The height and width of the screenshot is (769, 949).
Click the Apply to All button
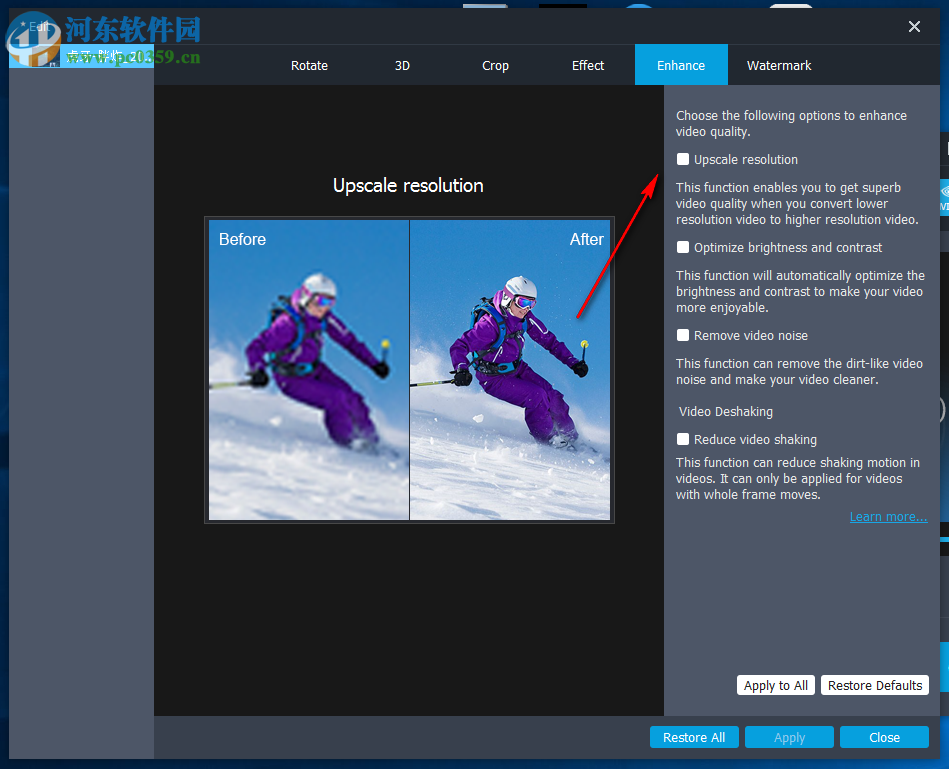tap(776, 685)
